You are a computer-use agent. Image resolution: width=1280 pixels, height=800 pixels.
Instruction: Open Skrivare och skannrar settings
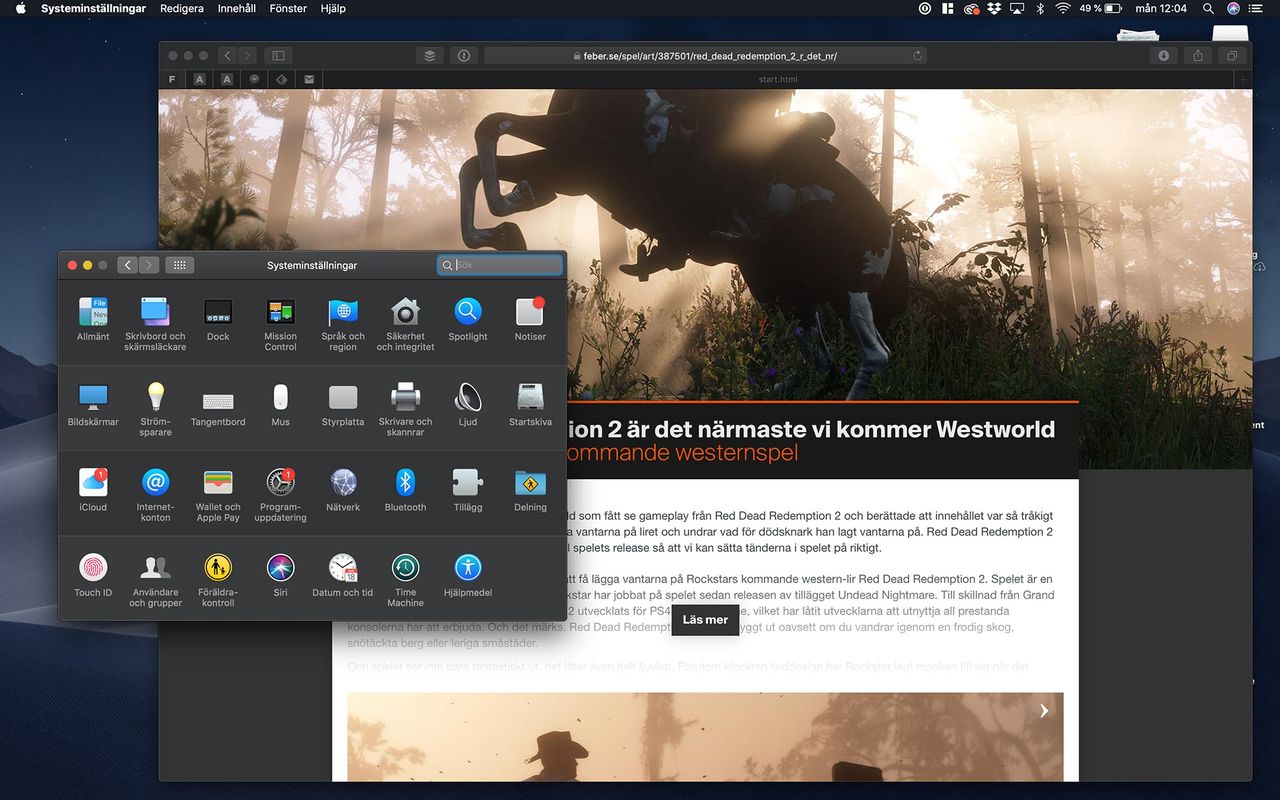(x=405, y=410)
